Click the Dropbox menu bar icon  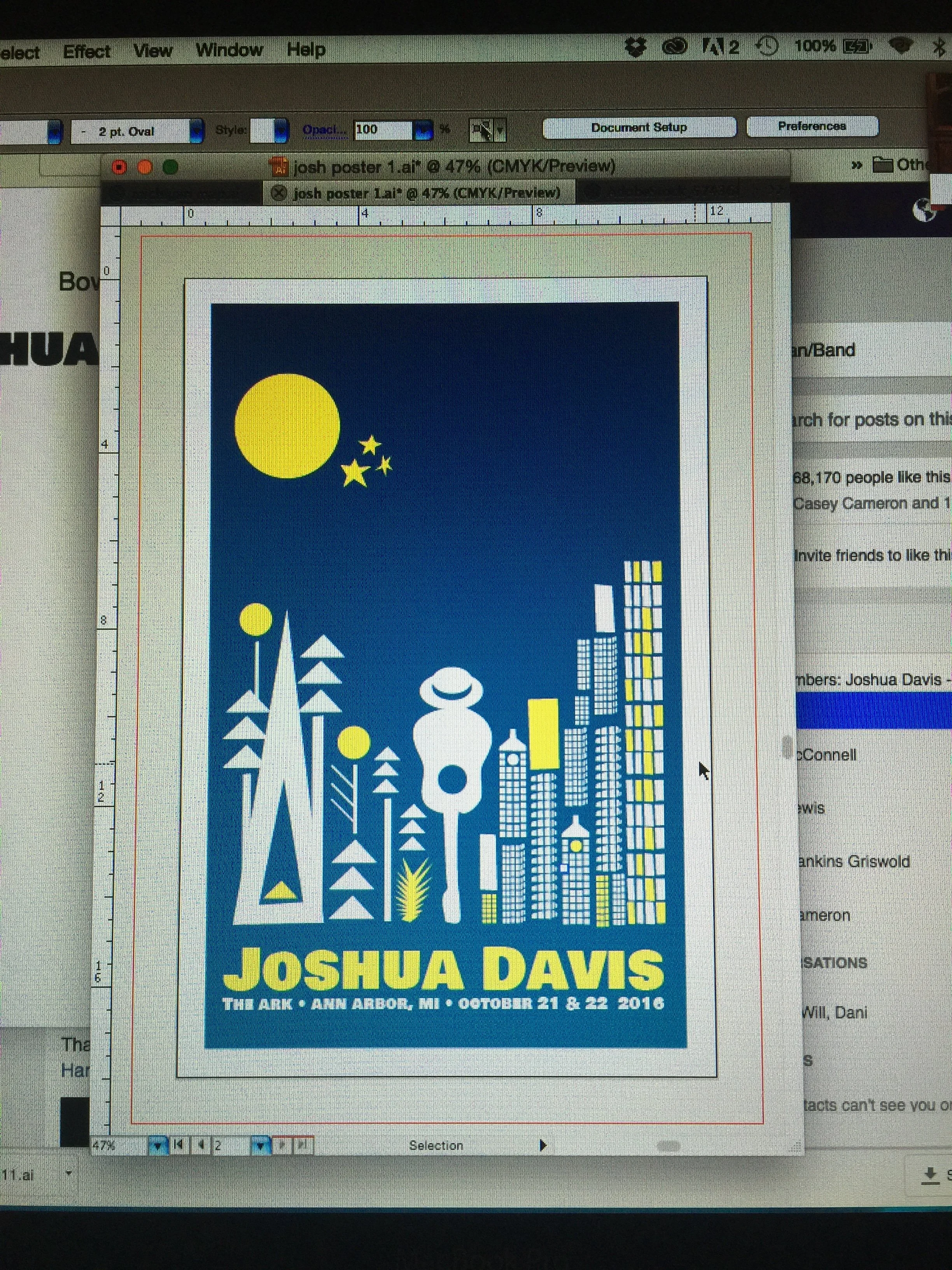[635, 47]
